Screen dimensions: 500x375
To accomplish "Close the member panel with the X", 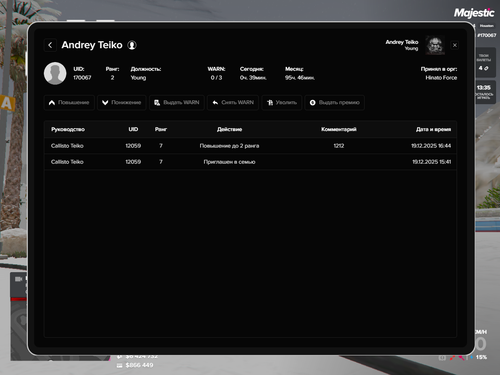I will (455, 45).
